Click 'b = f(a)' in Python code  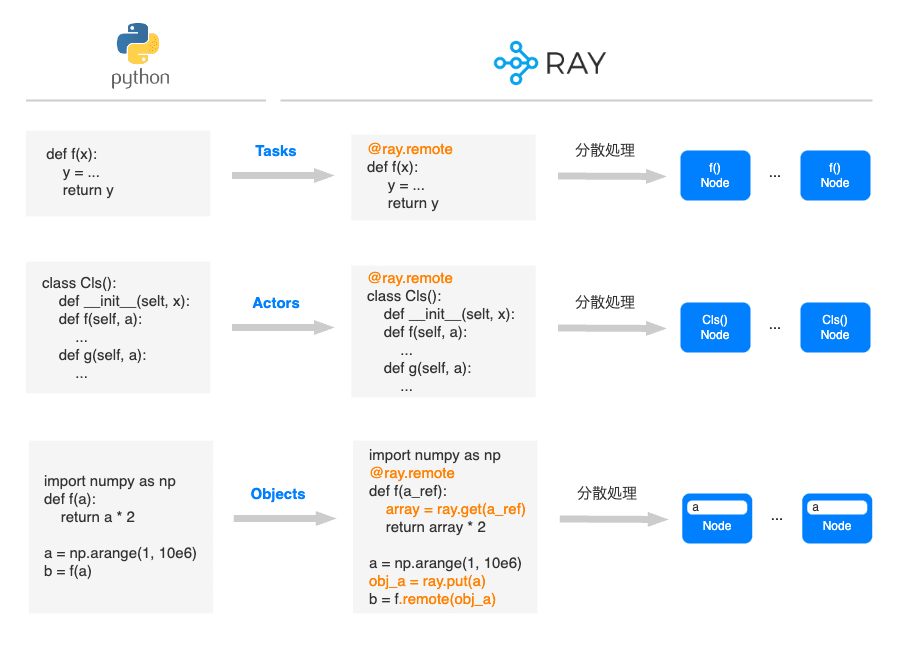click(x=68, y=571)
